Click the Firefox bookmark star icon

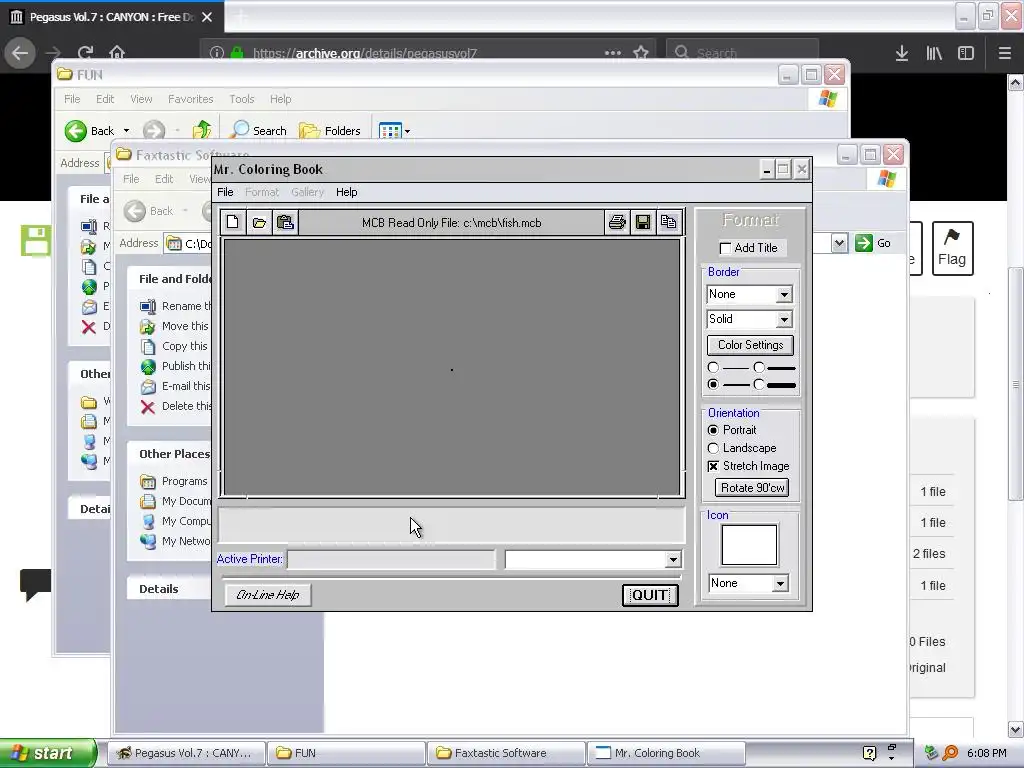pos(641,52)
